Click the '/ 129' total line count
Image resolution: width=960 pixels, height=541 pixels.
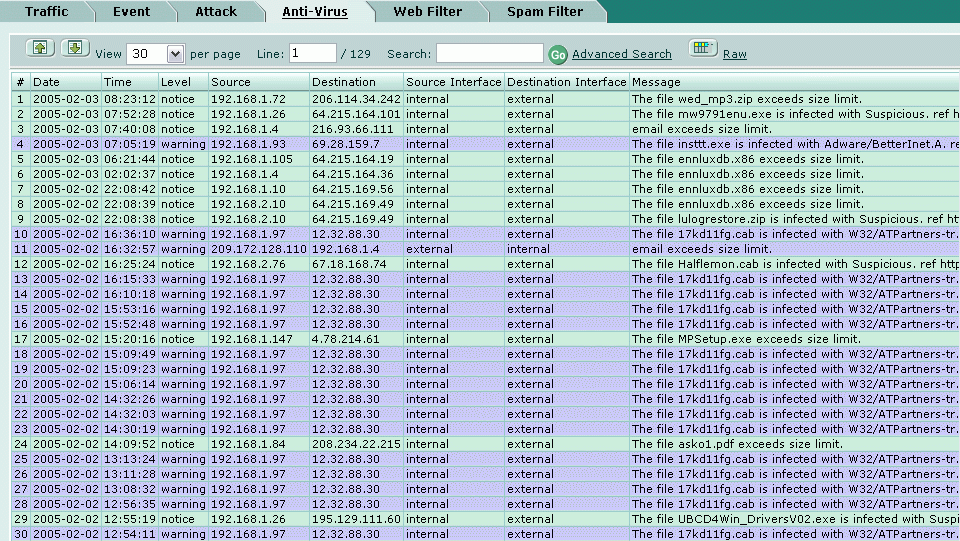click(x=356, y=54)
